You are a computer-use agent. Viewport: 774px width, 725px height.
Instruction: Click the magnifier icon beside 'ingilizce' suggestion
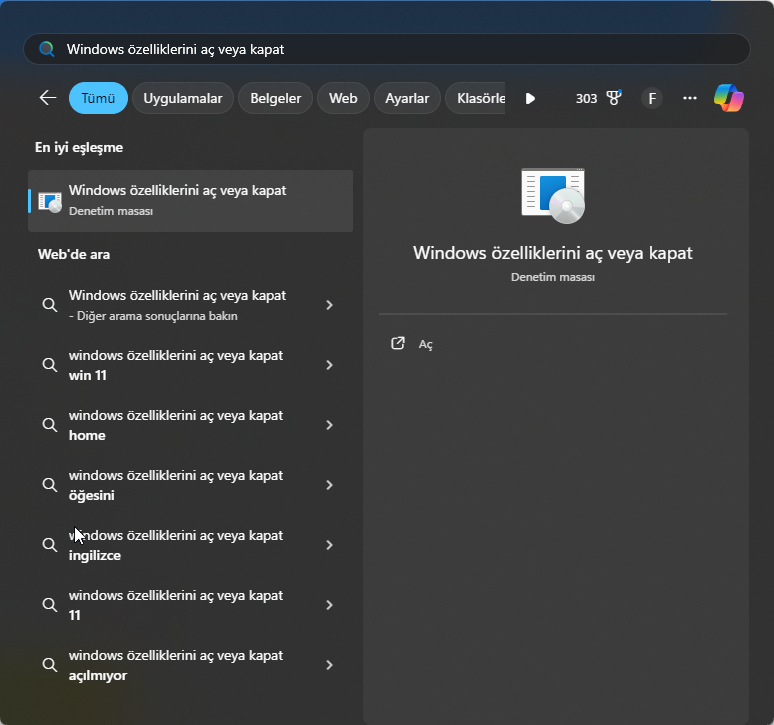click(49, 545)
